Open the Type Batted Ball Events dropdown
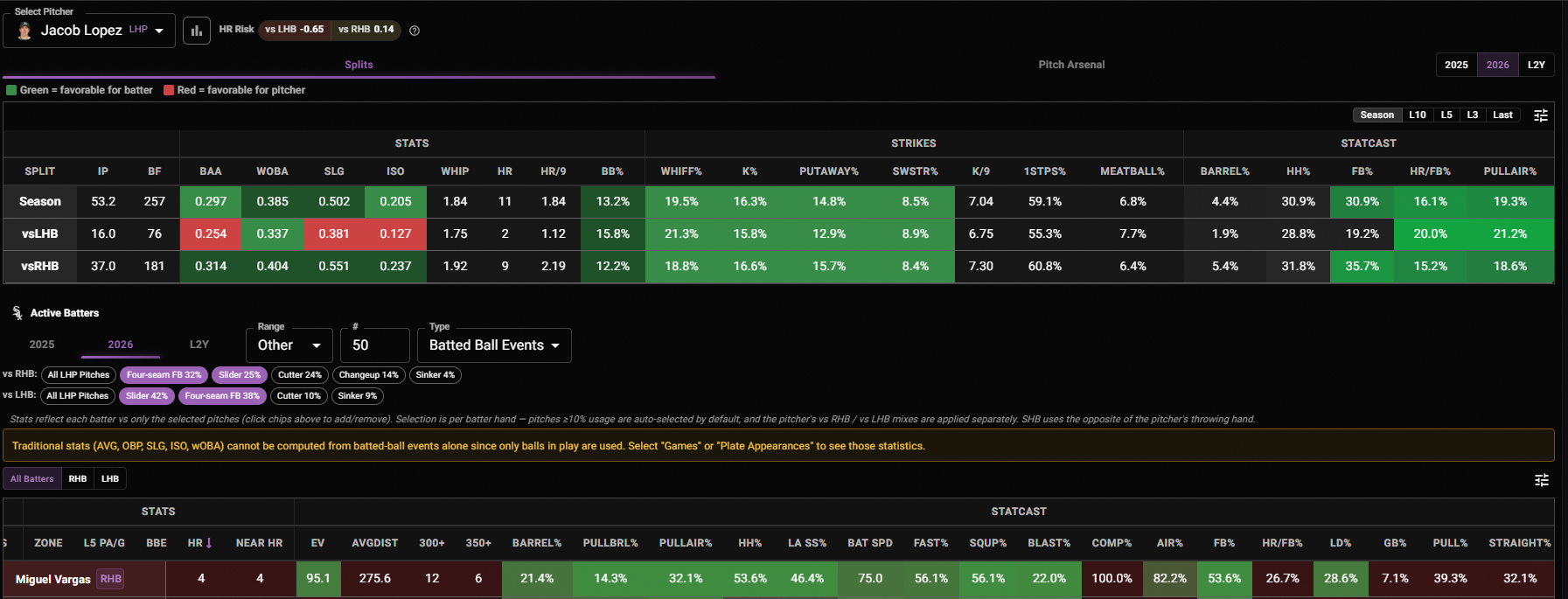The image size is (1568, 599). point(494,345)
